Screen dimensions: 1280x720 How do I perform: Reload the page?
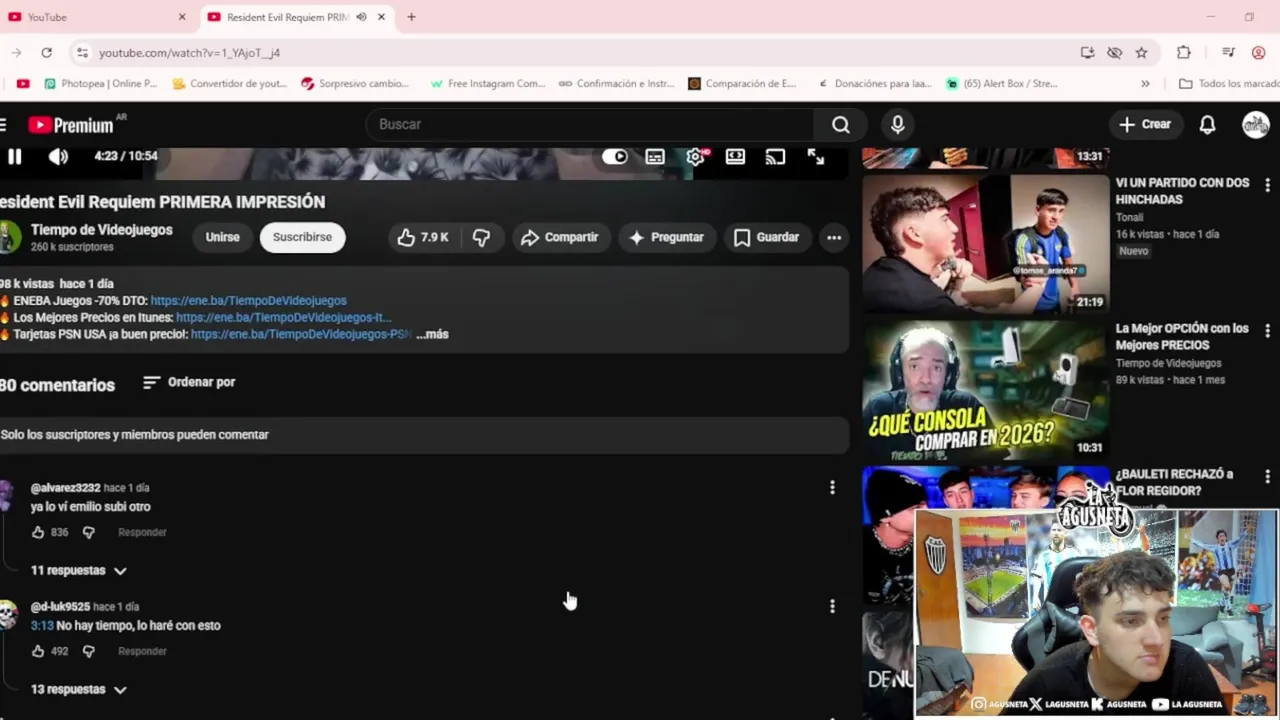pos(46,52)
